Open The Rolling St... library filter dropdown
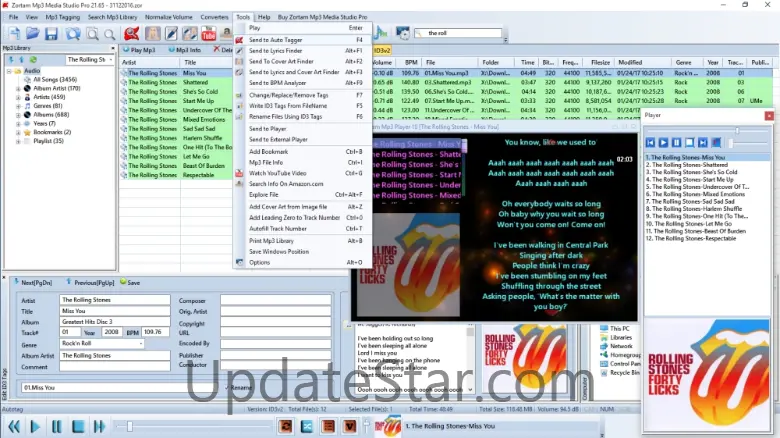 click(x=110, y=60)
